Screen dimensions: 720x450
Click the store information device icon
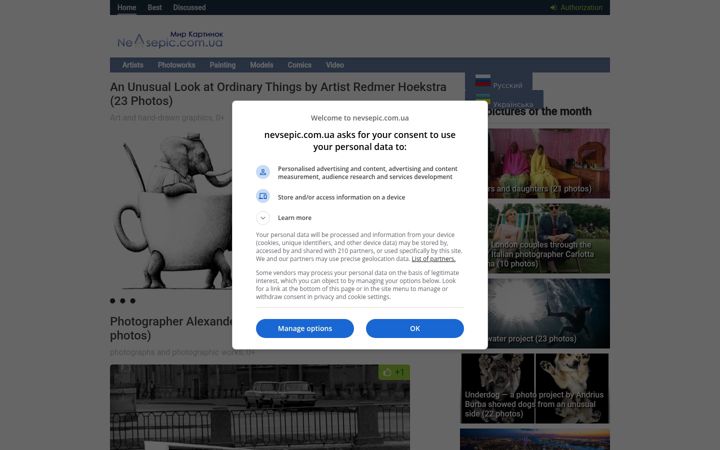pos(263,197)
